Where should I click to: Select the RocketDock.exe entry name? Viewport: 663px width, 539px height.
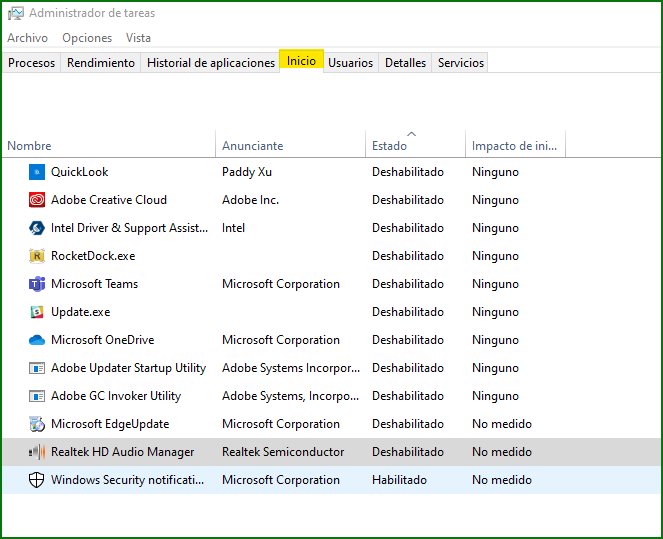[x=93, y=256]
